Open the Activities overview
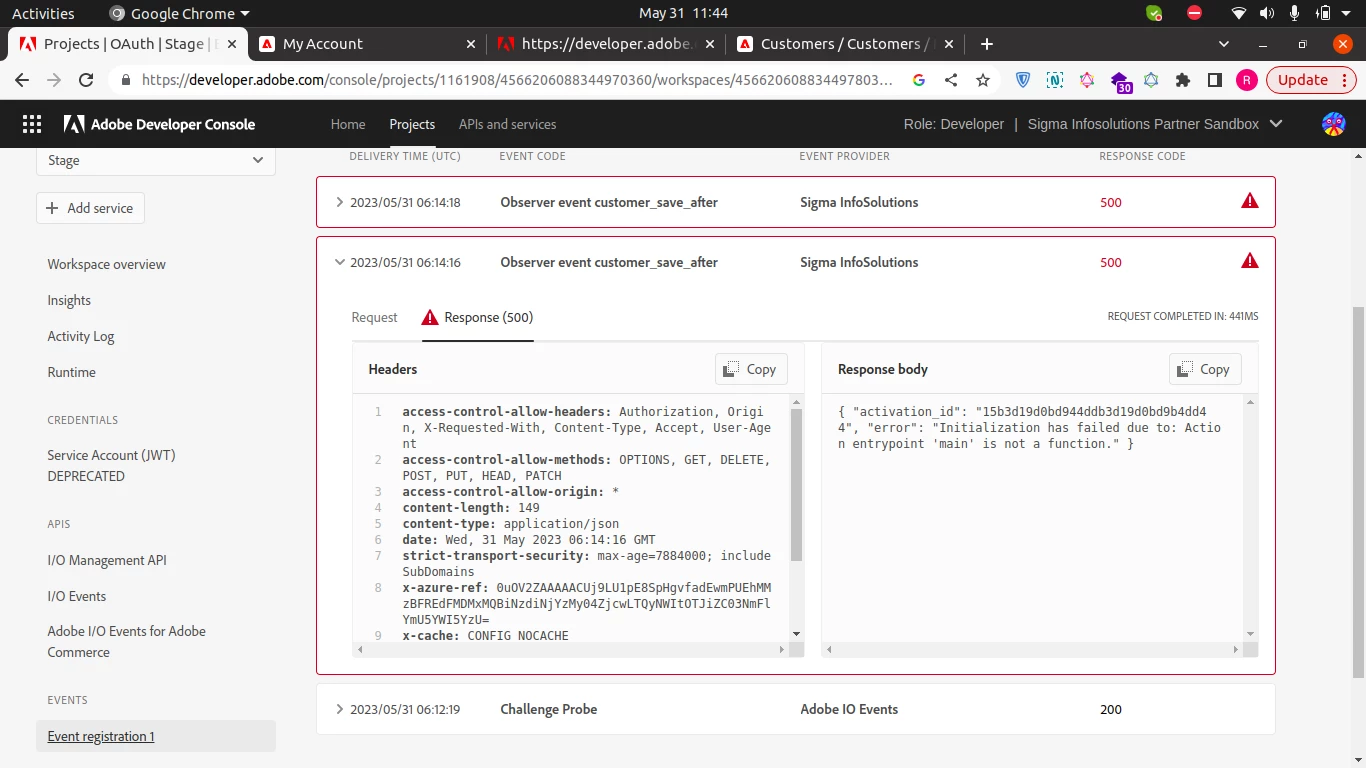 pos(43,13)
